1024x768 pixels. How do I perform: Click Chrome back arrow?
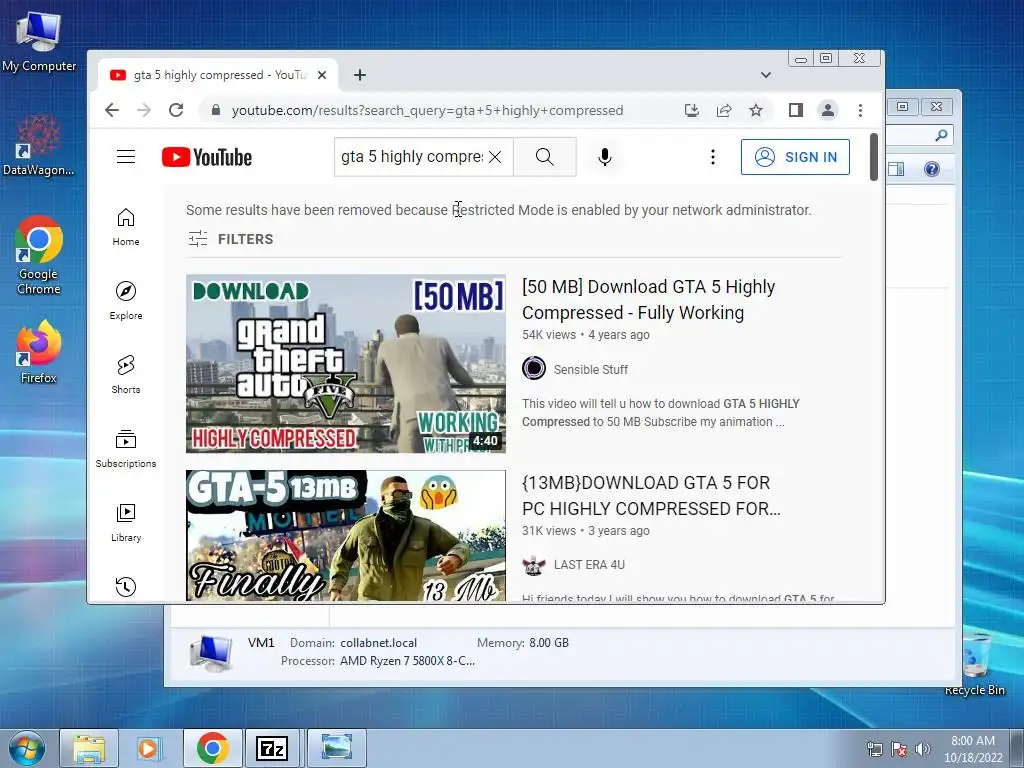tap(112, 110)
